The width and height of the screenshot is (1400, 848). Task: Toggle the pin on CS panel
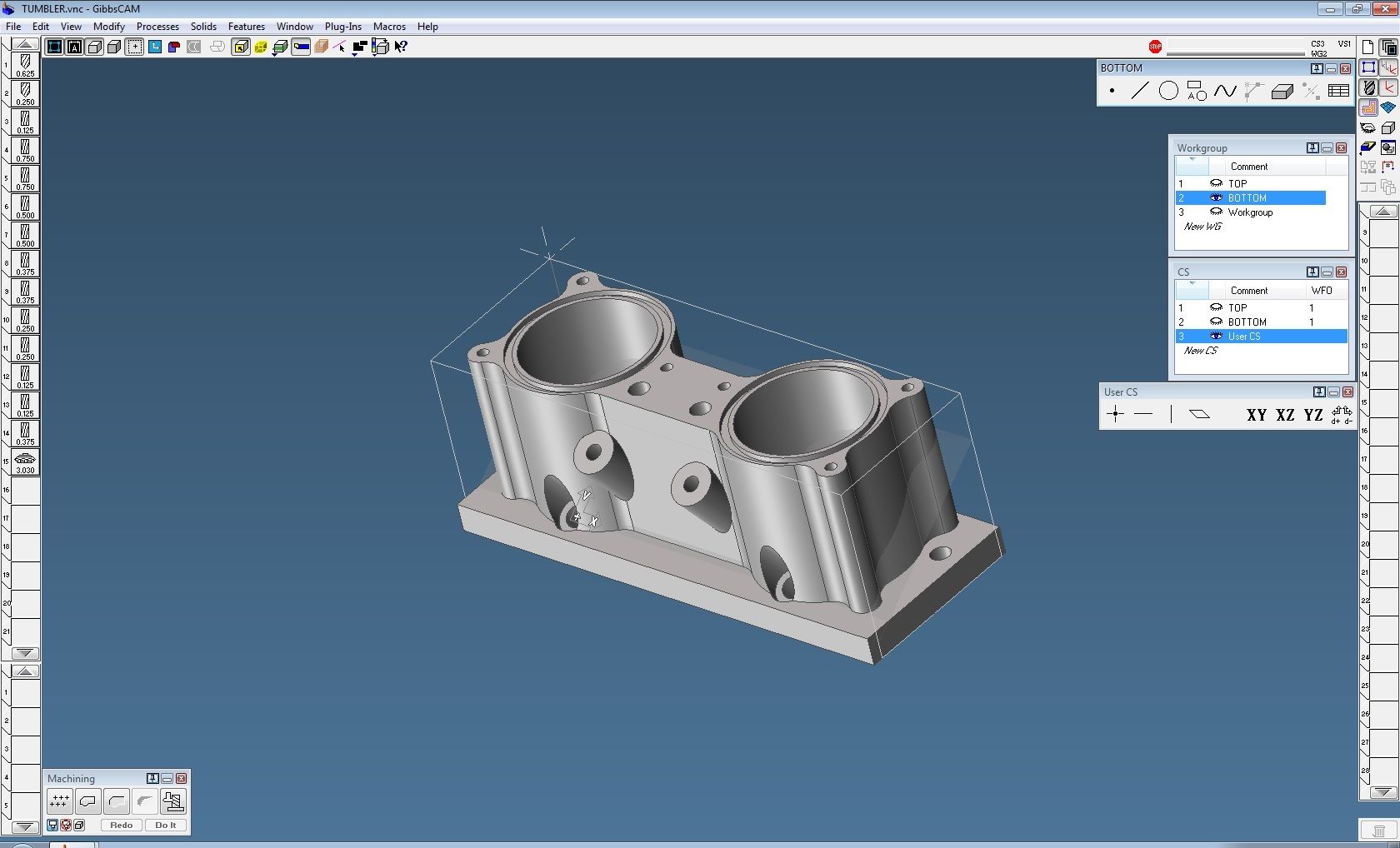(x=1312, y=272)
